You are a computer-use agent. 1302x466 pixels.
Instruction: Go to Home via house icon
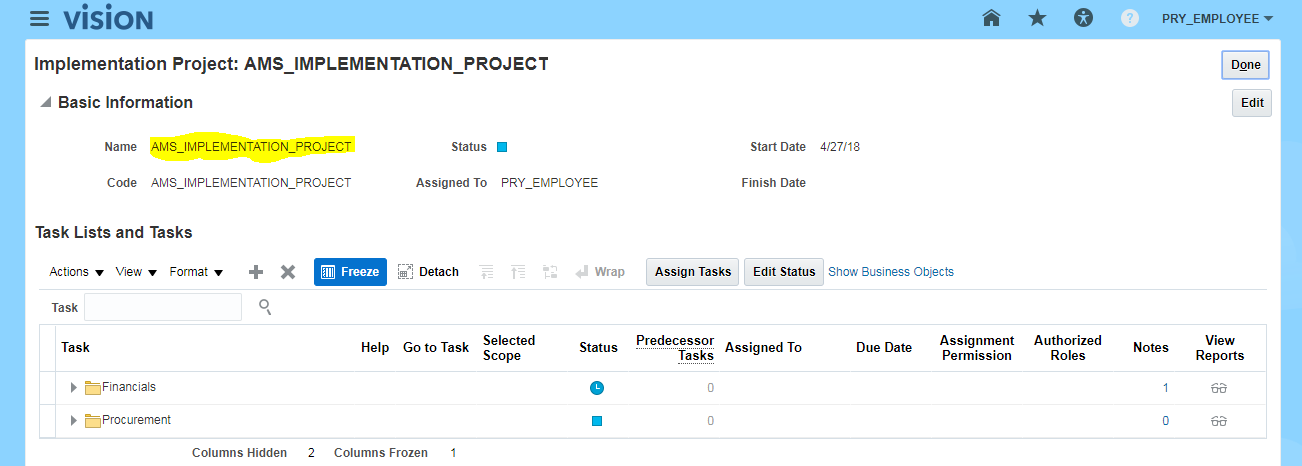pyautogui.click(x=991, y=18)
